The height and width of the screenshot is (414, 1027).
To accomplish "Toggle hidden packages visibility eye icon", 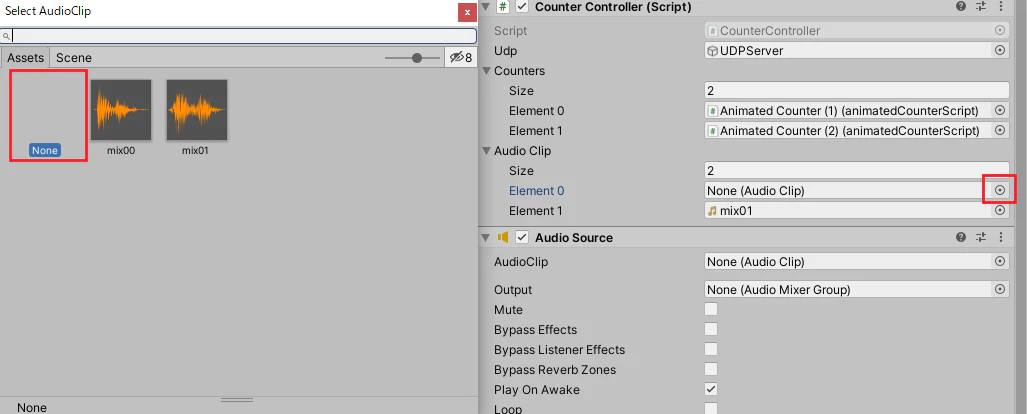I will coord(460,58).
